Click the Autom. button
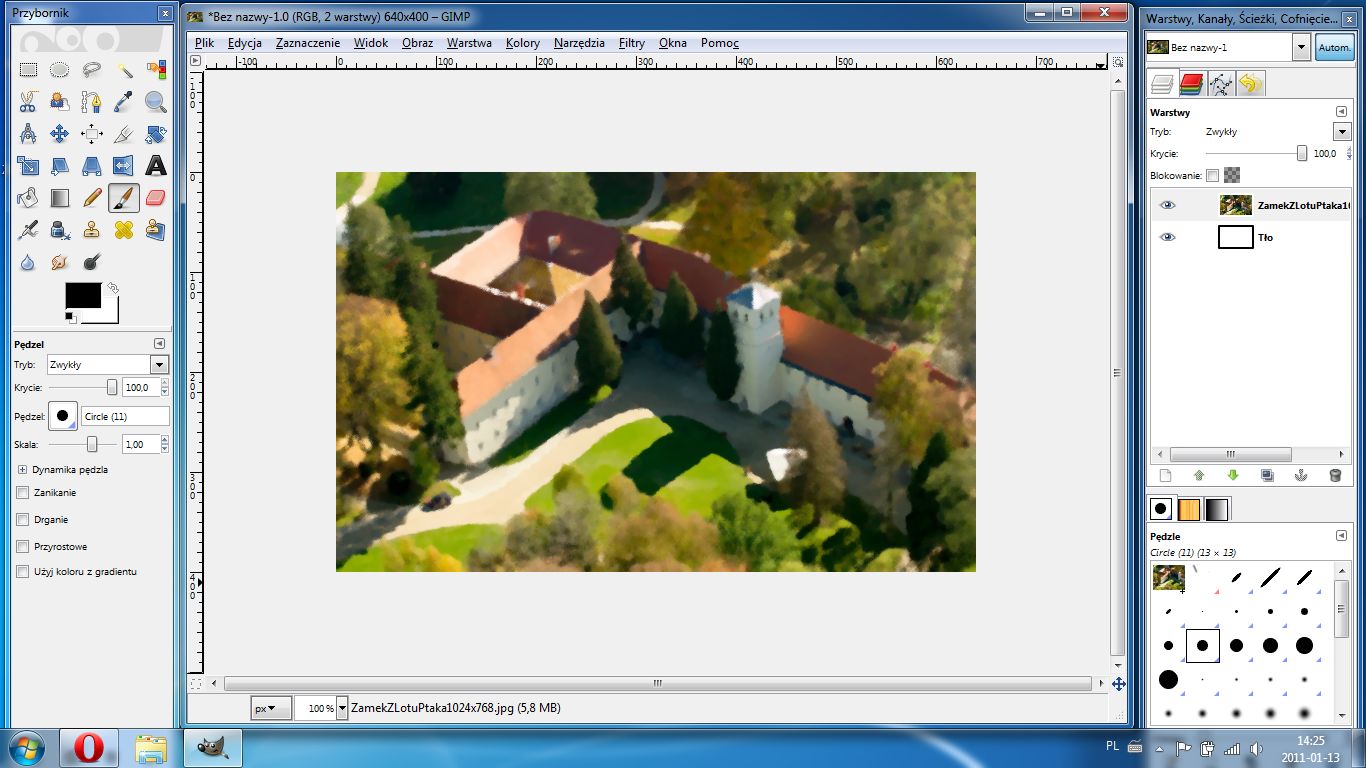The height and width of the screenshot is (768, 1366). pyautogui.click(x=1334, y=47)
